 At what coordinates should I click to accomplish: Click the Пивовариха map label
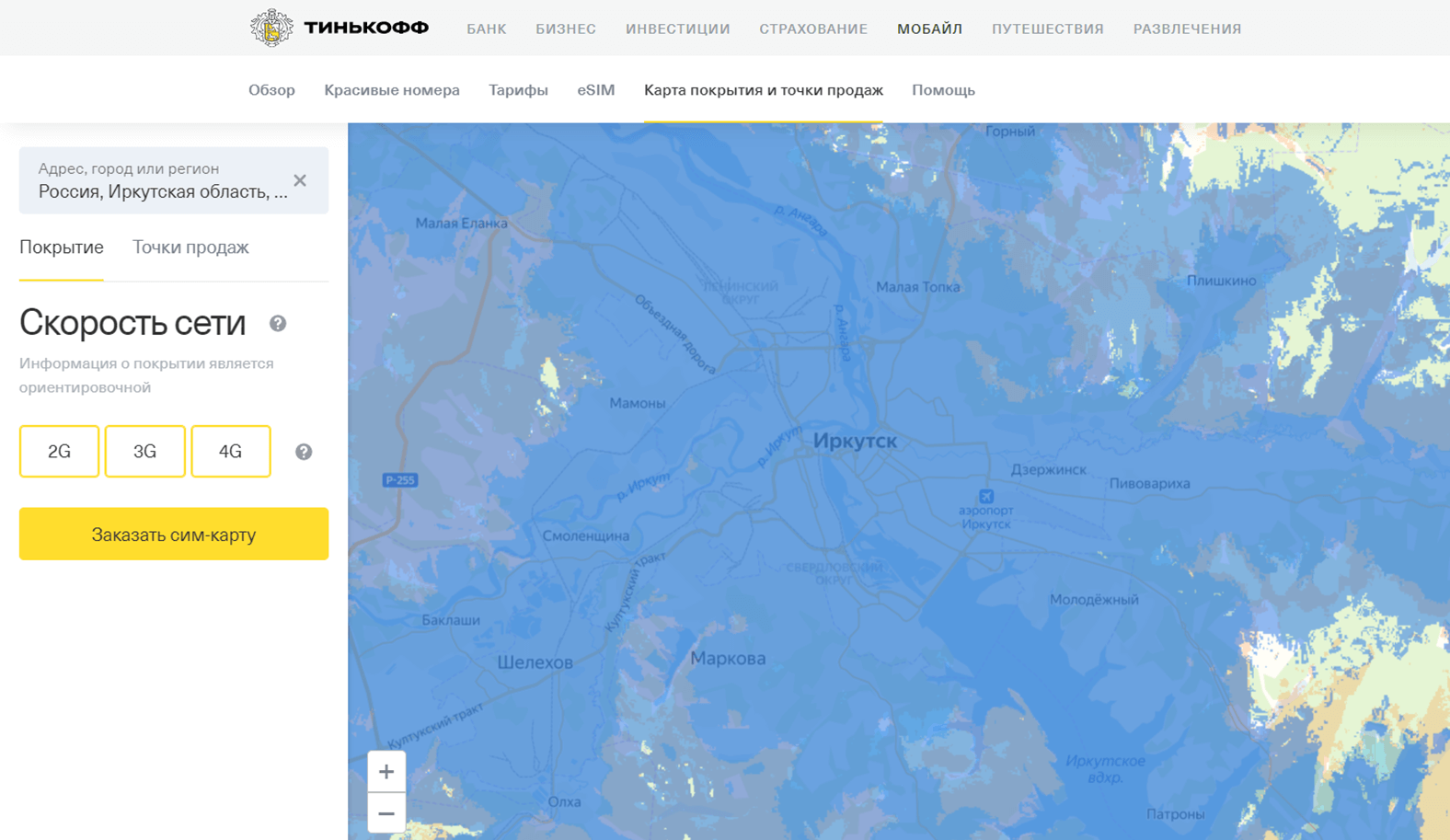pyautogui.click(x=1149, y=483)
